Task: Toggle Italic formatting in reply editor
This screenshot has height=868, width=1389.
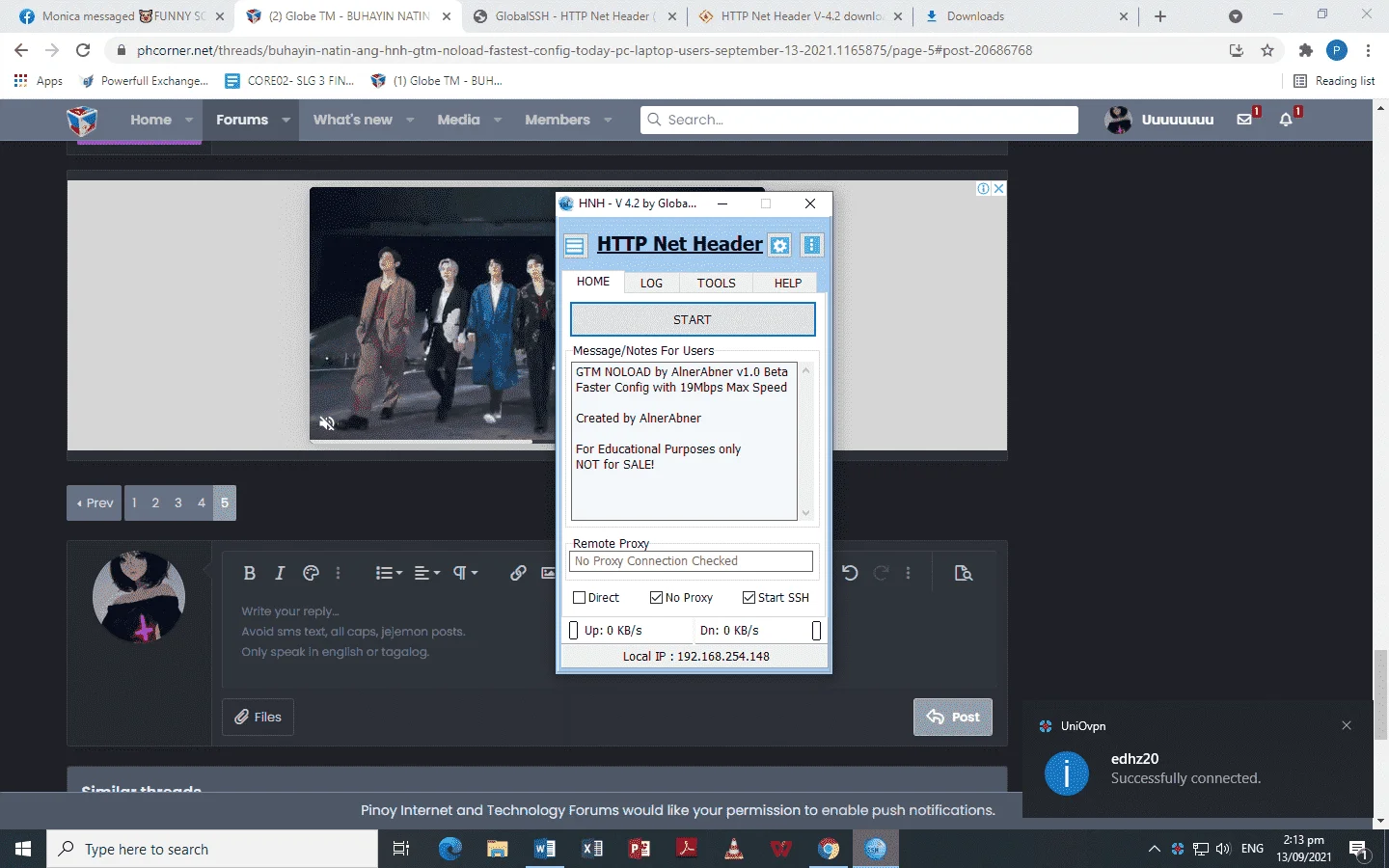Action: [280, 573]
